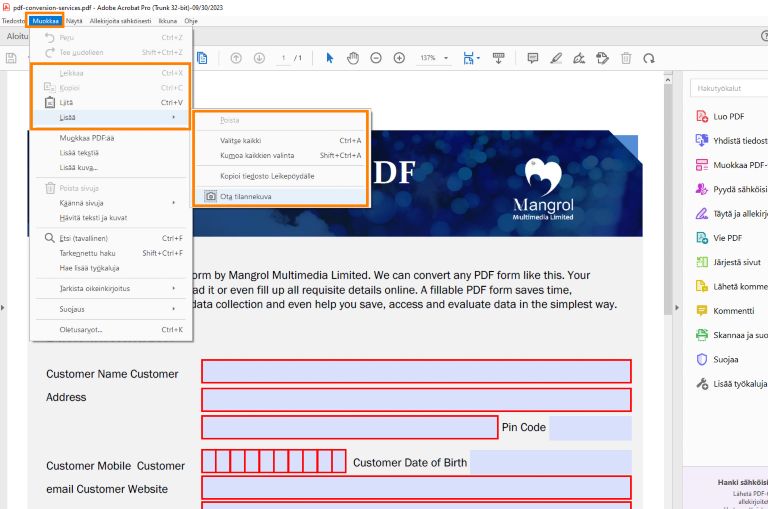
Task: Select Muokkaa PDF:ää menu entry
Action: pos(111,138)
